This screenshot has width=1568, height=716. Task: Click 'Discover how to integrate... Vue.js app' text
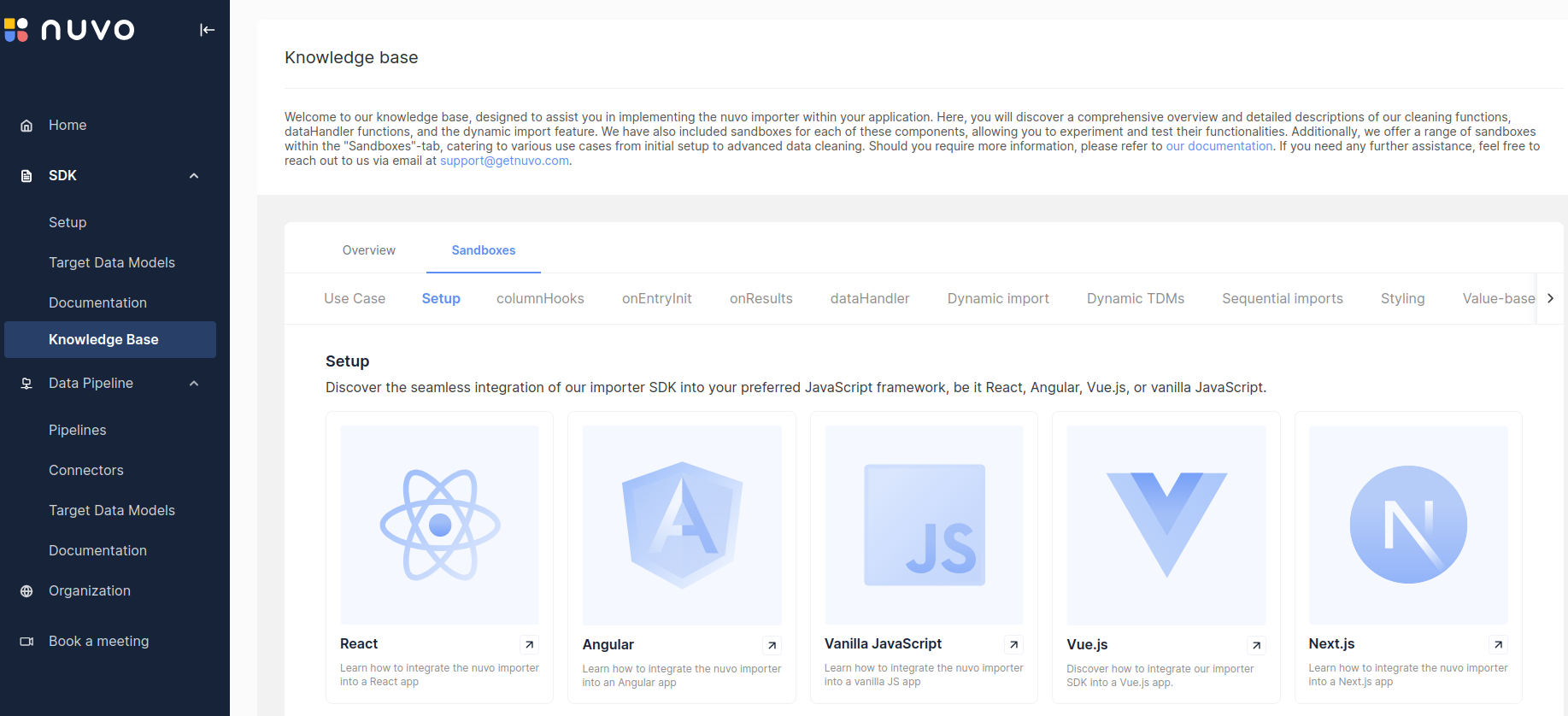click(1160, 676)
